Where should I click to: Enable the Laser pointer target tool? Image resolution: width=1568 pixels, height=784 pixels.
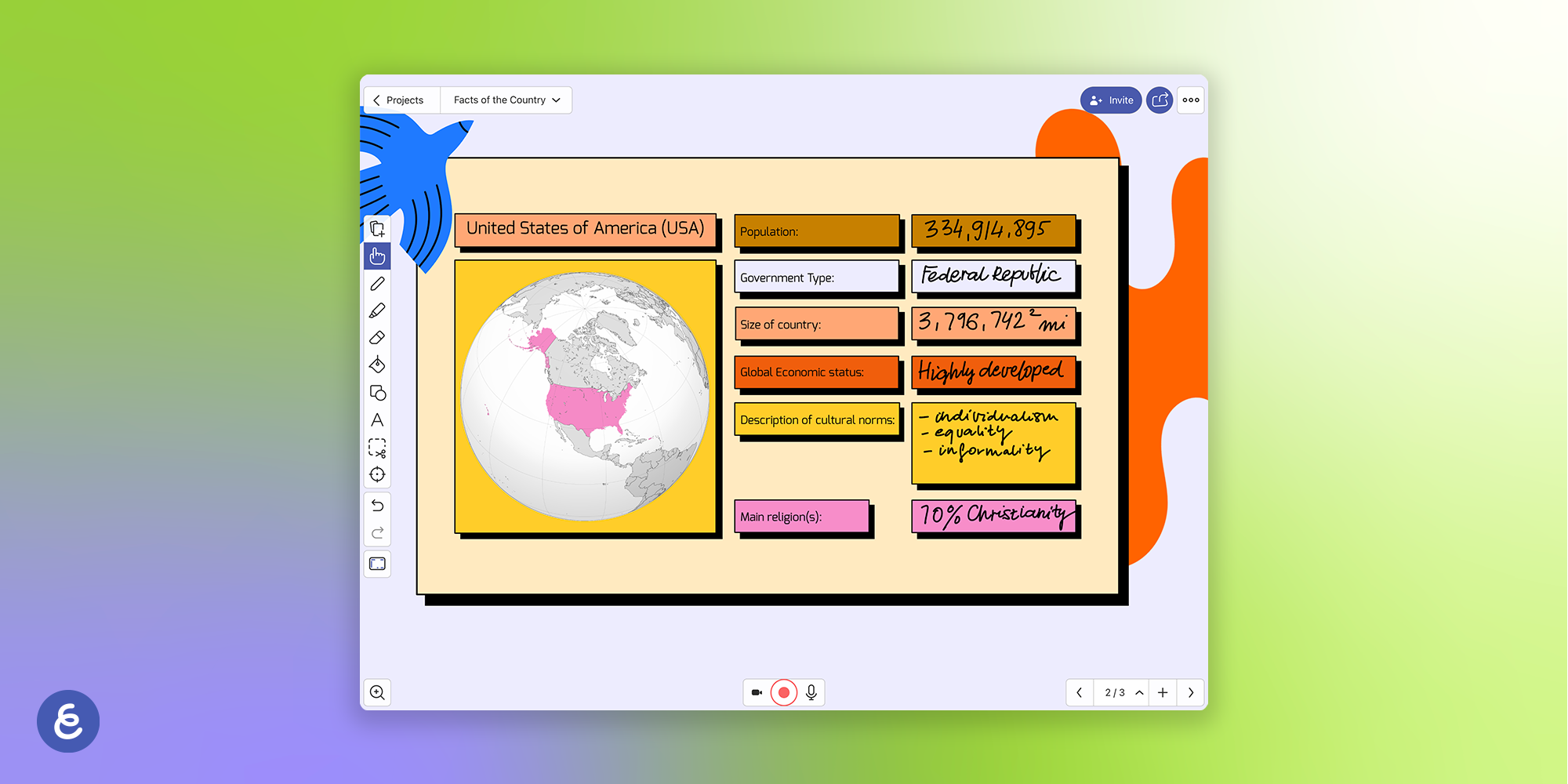(377, 474)
